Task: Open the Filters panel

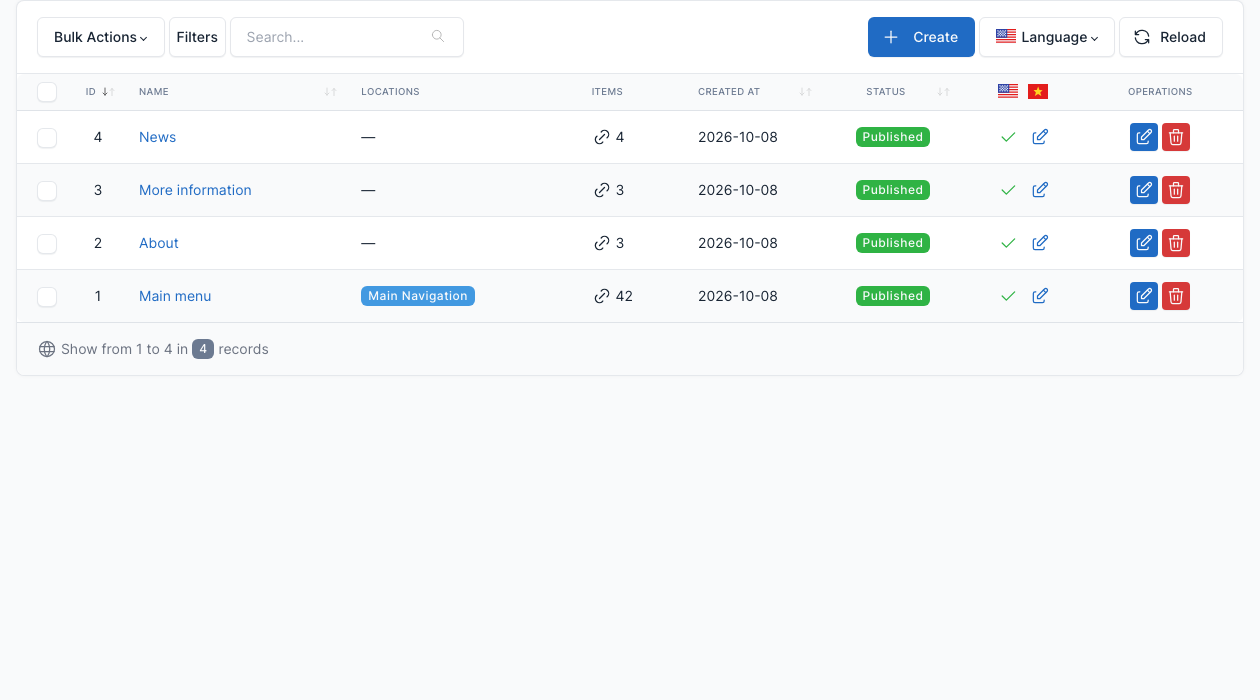Action: 197,37
